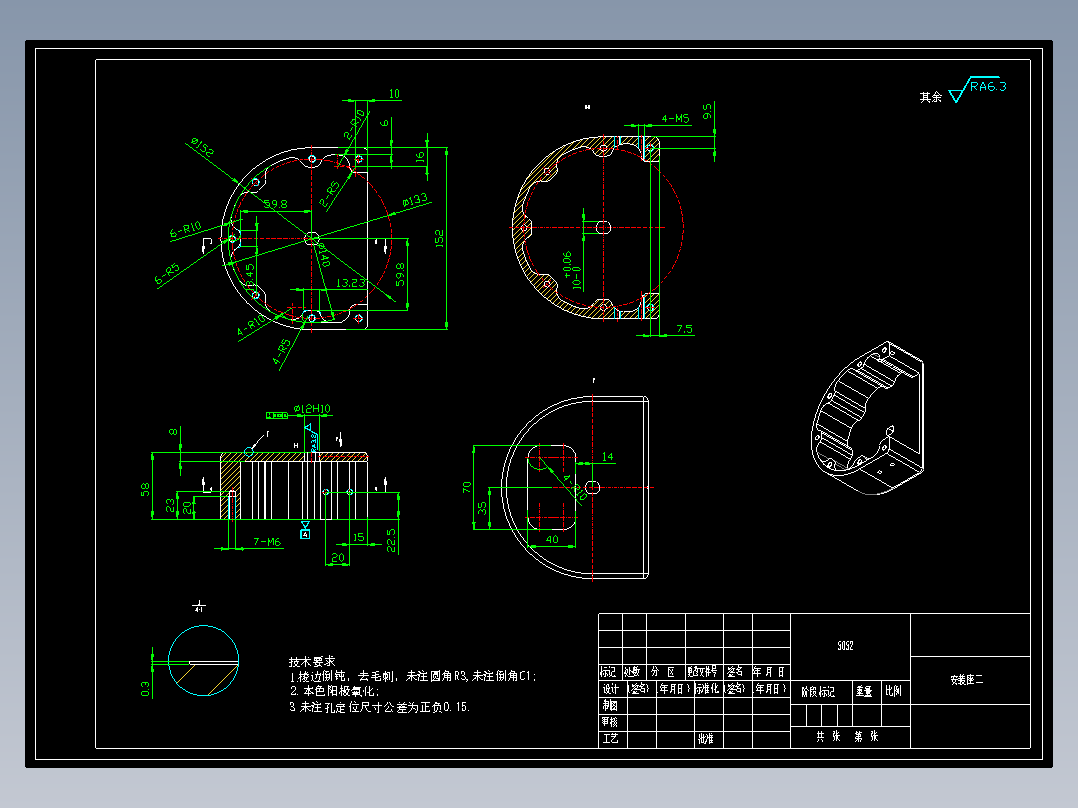Select the 工艺 row label
This screenshot has width=1078, height=808.
coord(610,739)
